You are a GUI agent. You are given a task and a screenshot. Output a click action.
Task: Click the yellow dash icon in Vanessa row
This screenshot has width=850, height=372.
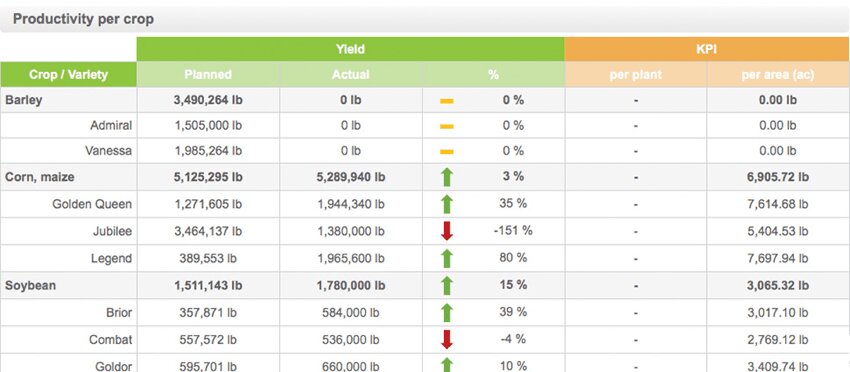pyautogui.click(x=447, y=151)
